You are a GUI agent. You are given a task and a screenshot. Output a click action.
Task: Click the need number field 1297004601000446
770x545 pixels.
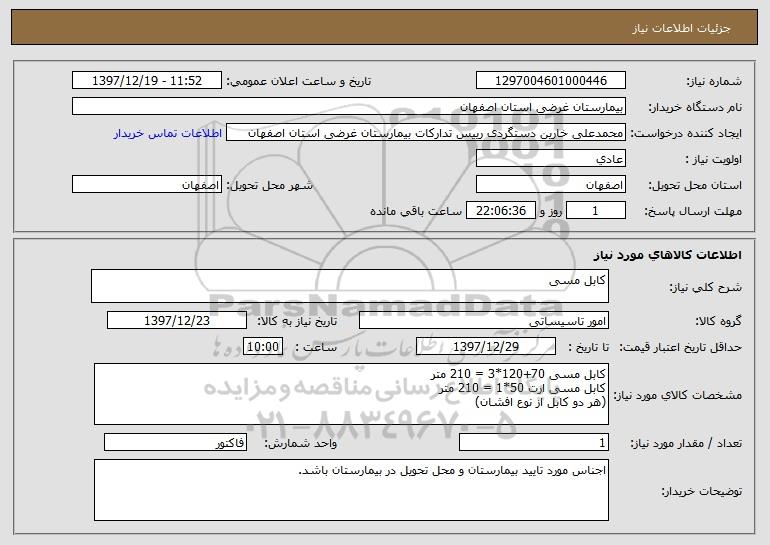point(550,80)
